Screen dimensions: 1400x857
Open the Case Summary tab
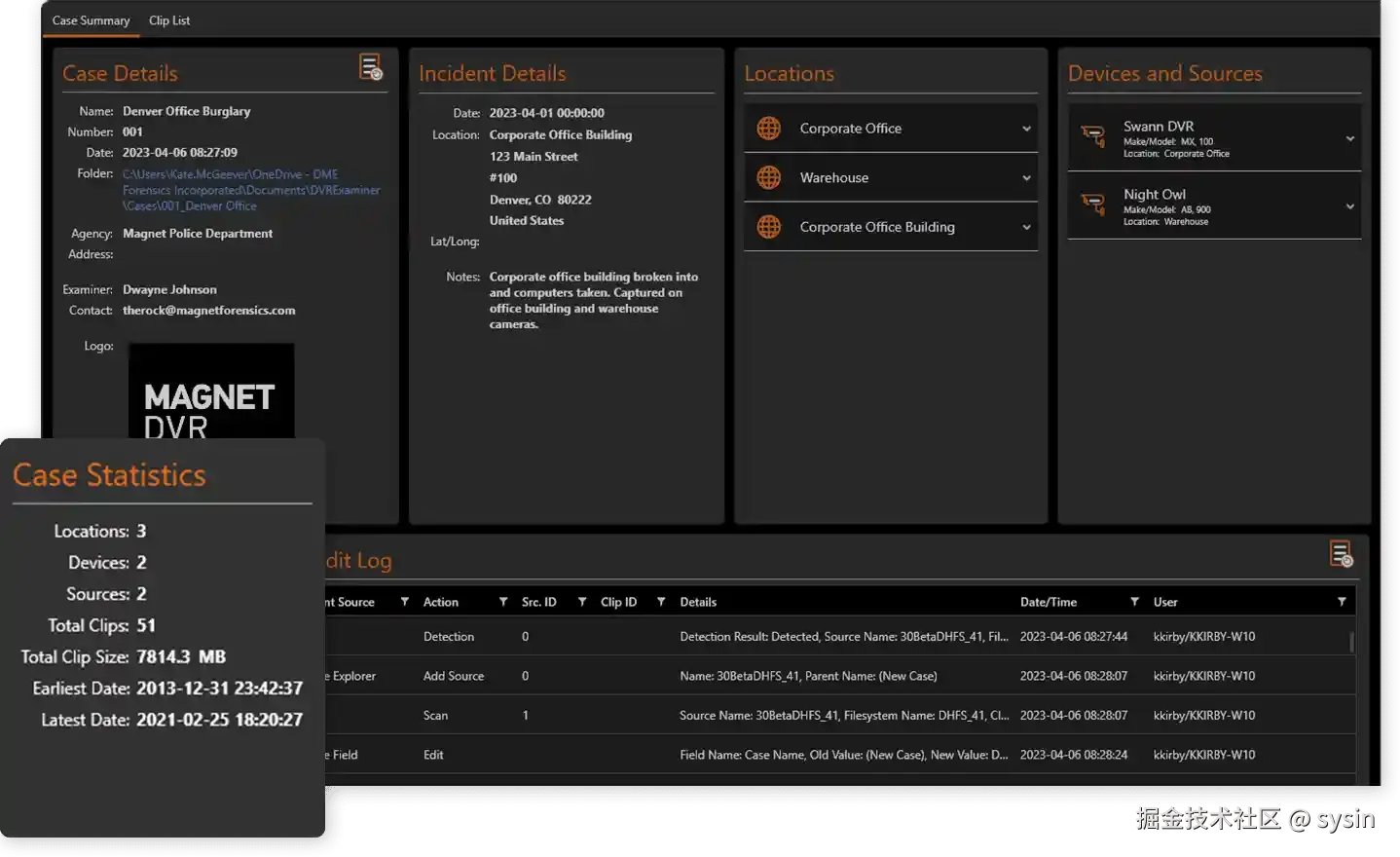click(91, 20)
